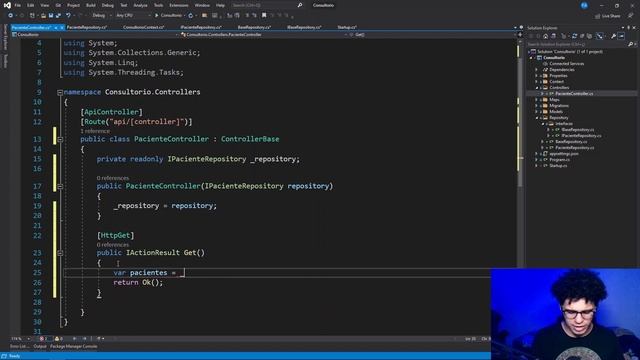The width and height of the screenshot is (640, 360).
Task: Click the Solution Explorer search magnifier icon
Action: coord(630,44)
